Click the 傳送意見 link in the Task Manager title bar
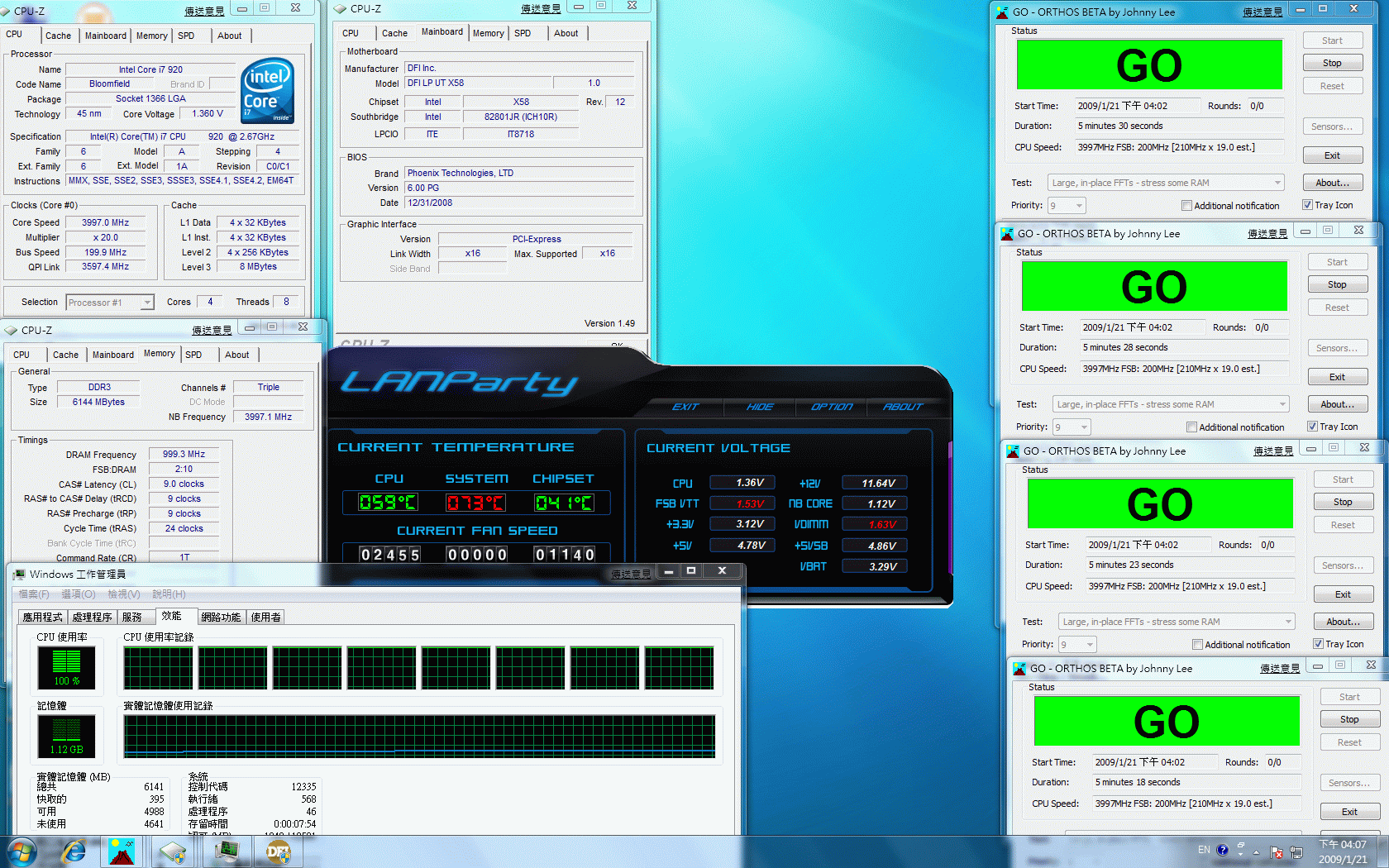This screenshot has width=1389, height=868. click(x=631, y=574)
